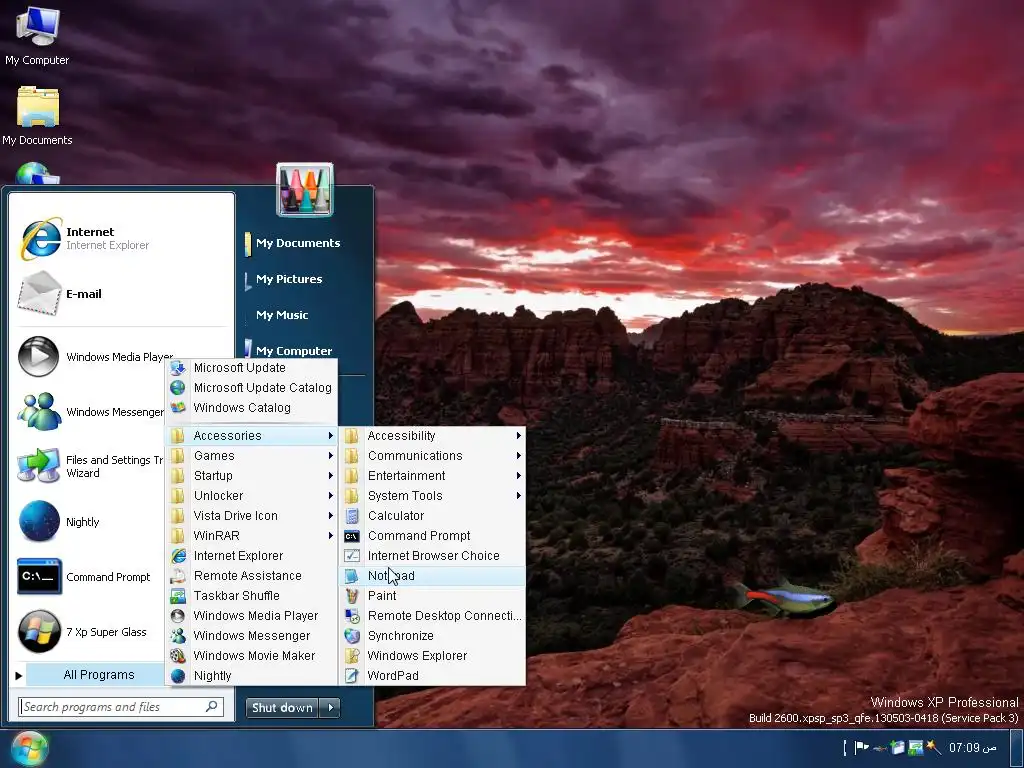Image resolution: width=1024 pixels, height=768 pixels.
Task: Click Windows Messenger pinned item
Action: coord(91,411)
